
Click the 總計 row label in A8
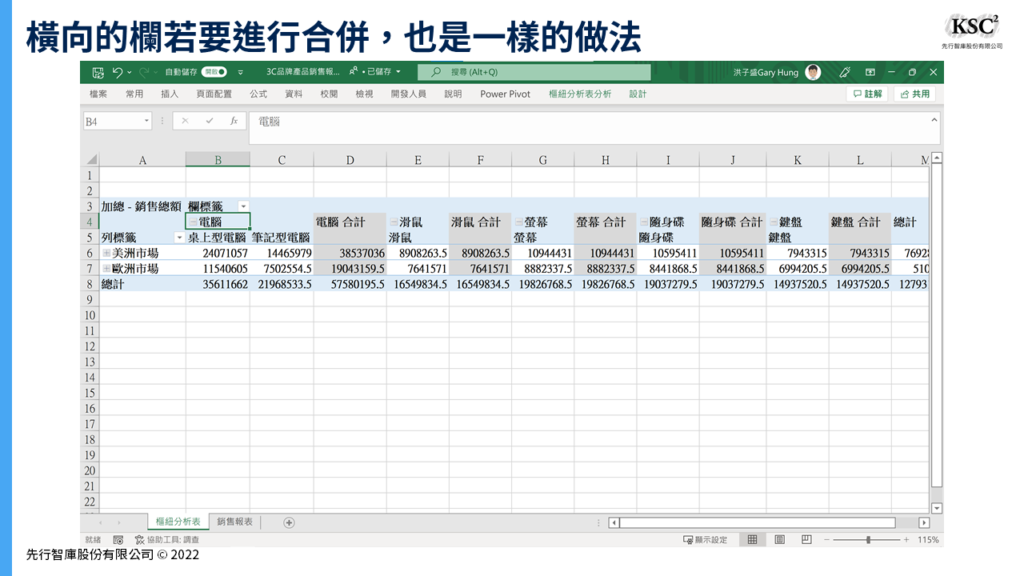point(142,284)
